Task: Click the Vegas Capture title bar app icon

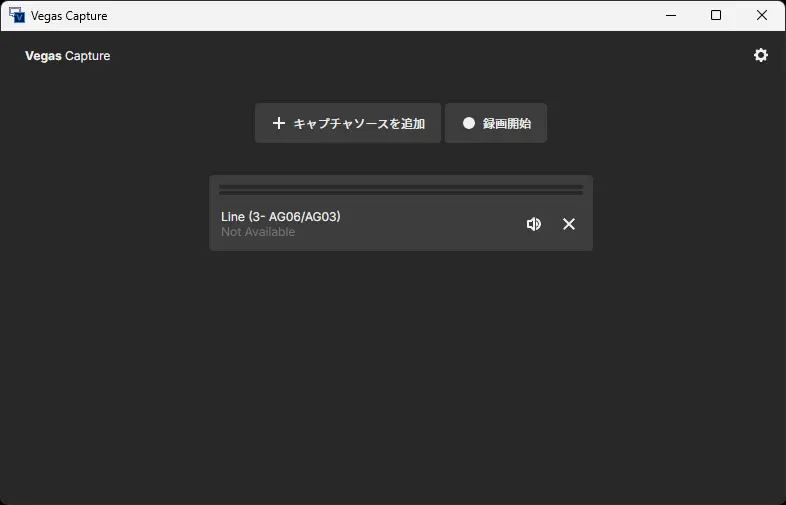Action: tap(17, 16)
